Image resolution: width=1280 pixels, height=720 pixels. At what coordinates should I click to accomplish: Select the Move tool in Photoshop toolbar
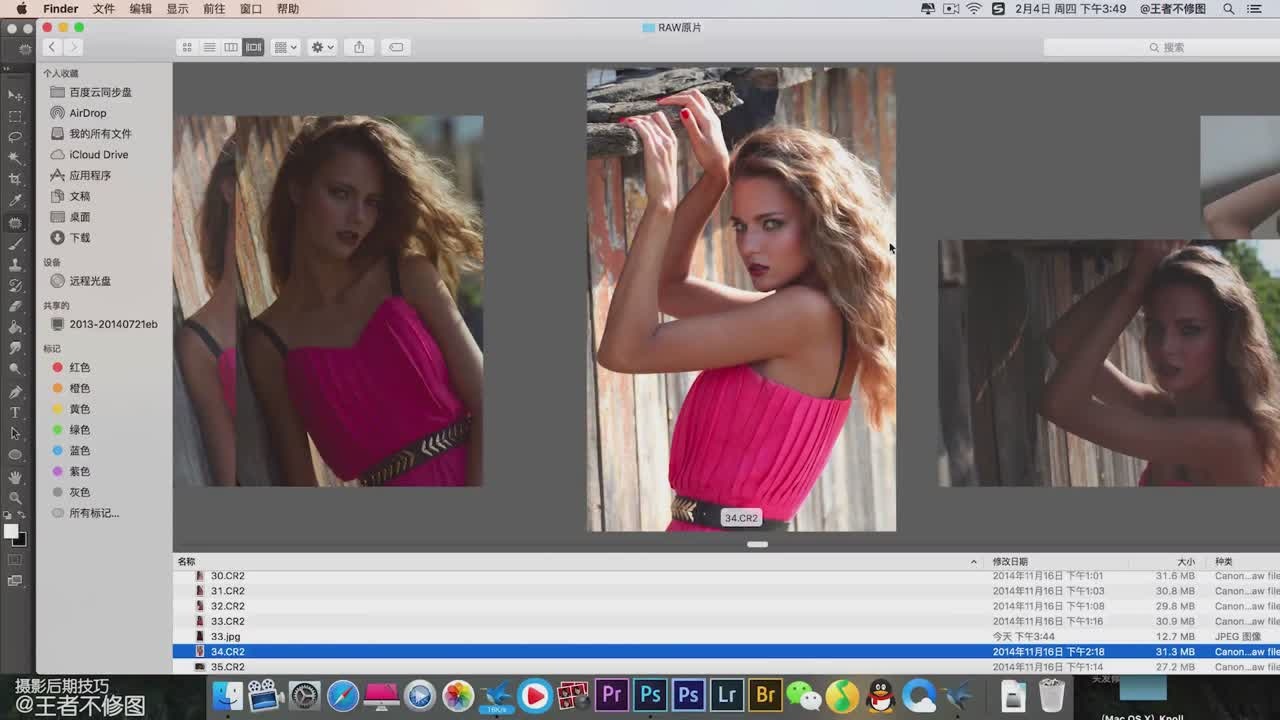pos(15,95)
